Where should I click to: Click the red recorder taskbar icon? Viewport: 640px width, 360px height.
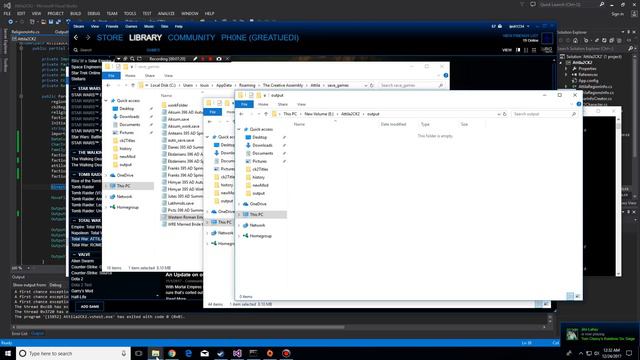(x=286, y=353)
